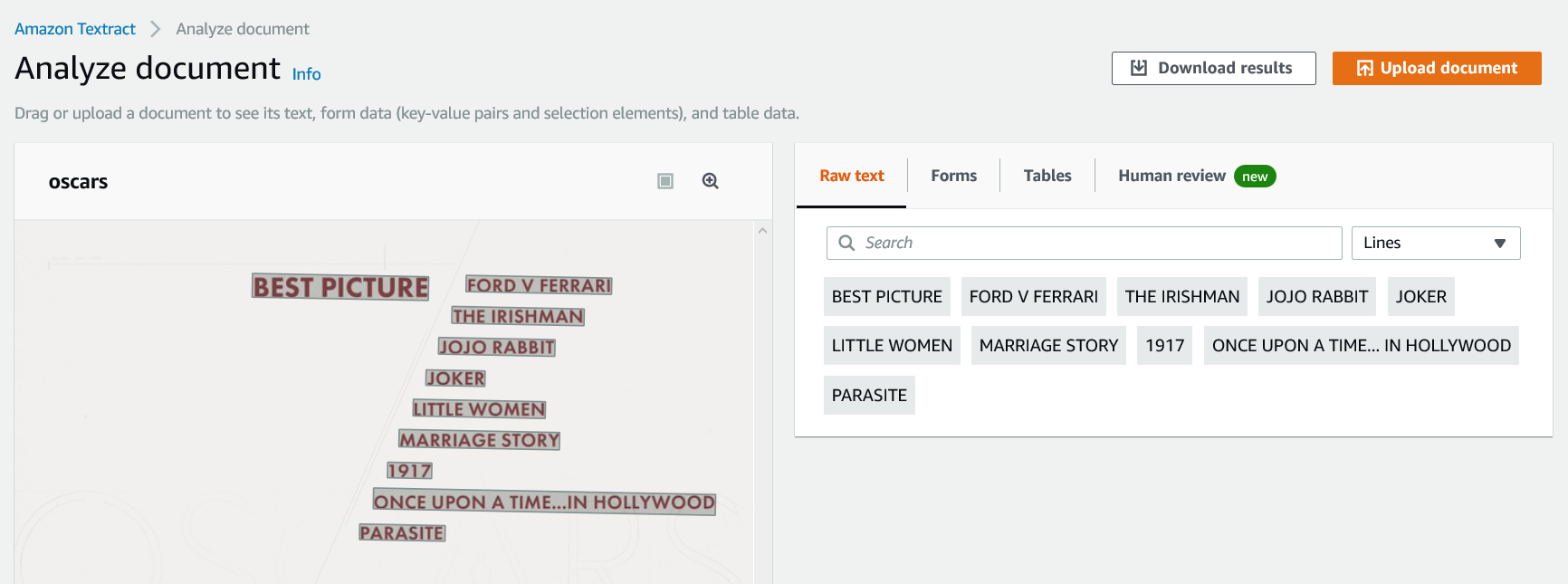Select the BEST PICTURE text chip
The width and height of the screenshot is (1568, 584).
[886, 296]
